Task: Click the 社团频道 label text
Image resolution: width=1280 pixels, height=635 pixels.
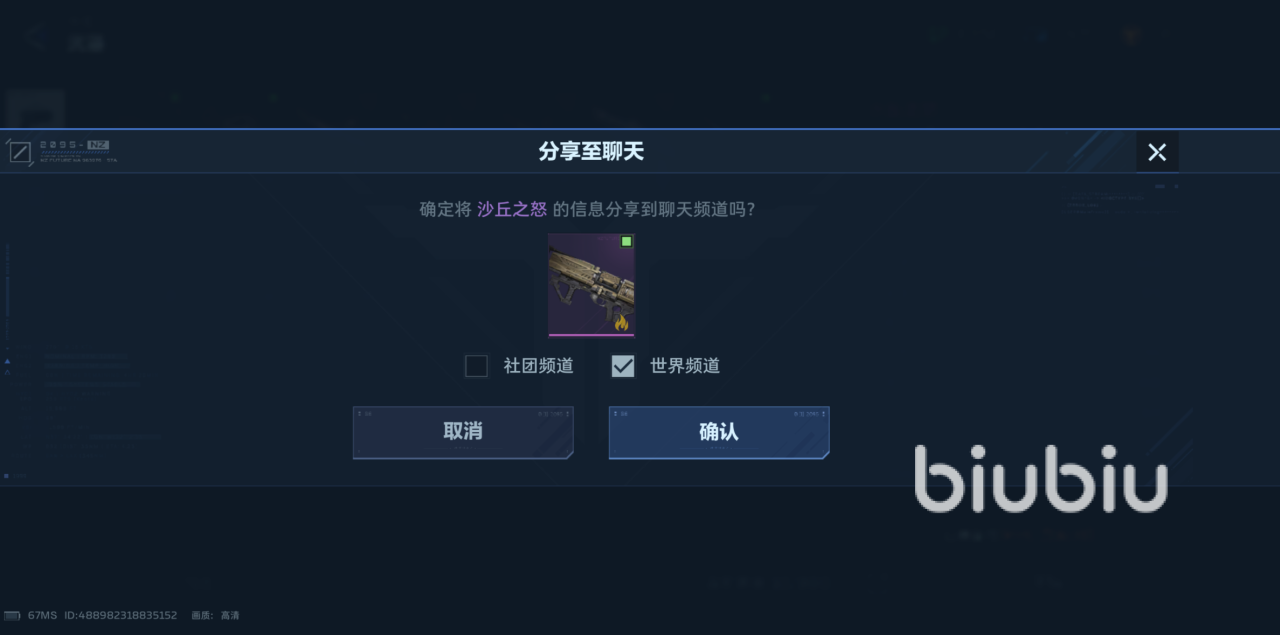Action: [x=538, y=366]
